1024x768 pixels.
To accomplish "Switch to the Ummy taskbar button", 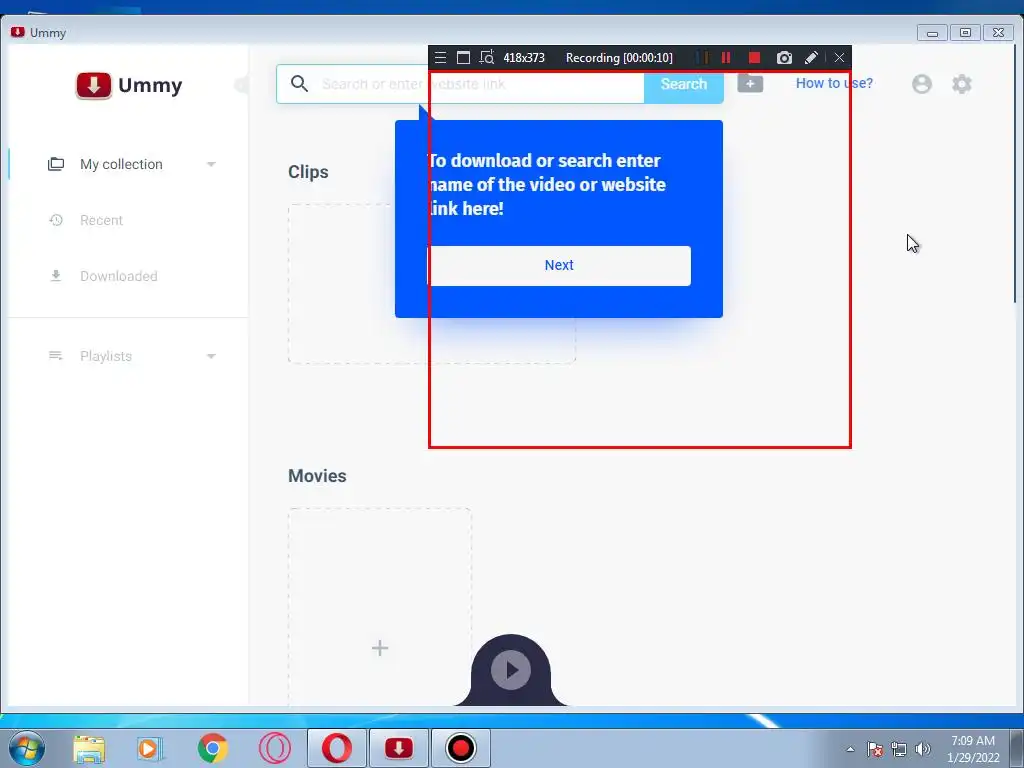I will (x=399, y=748).
